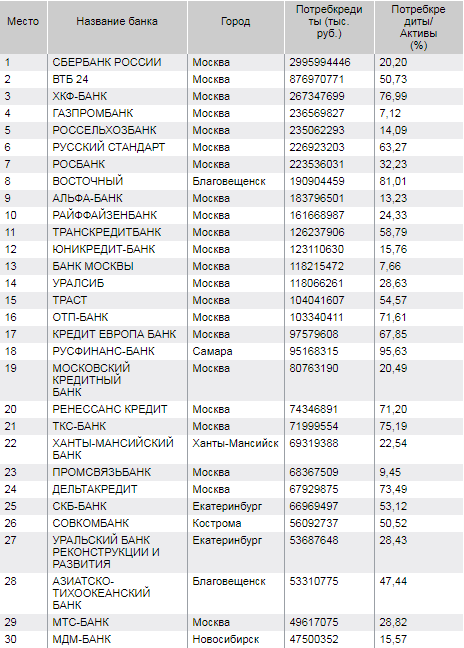This screenshot has height=648, width=464.
Task: Select the ВОСТОЧНЫЙ bank entry
Action: click(x=88, y=181)
